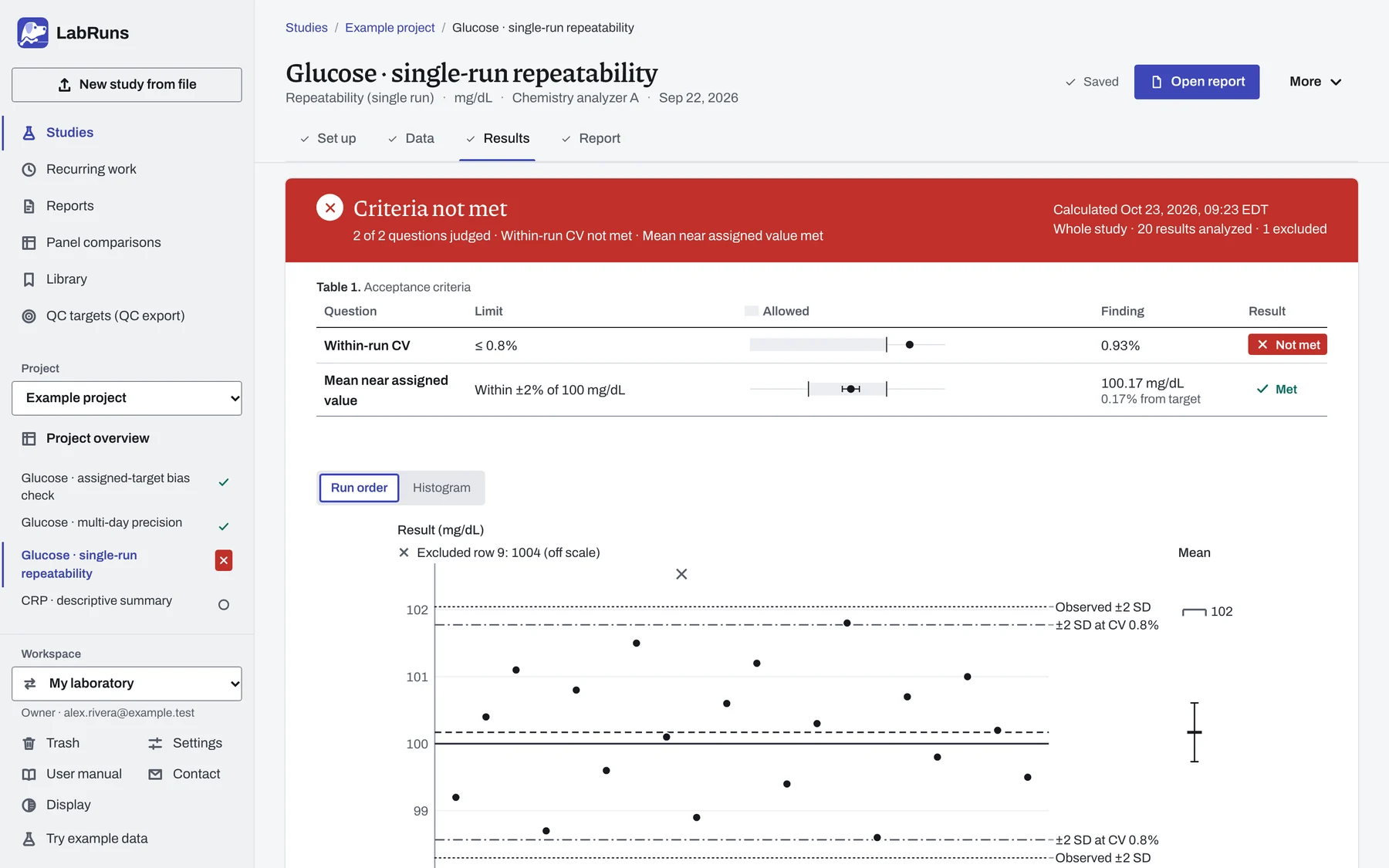Go to the Set up tab
This screenshot has width=1389, height=868.
pos(328,139)
